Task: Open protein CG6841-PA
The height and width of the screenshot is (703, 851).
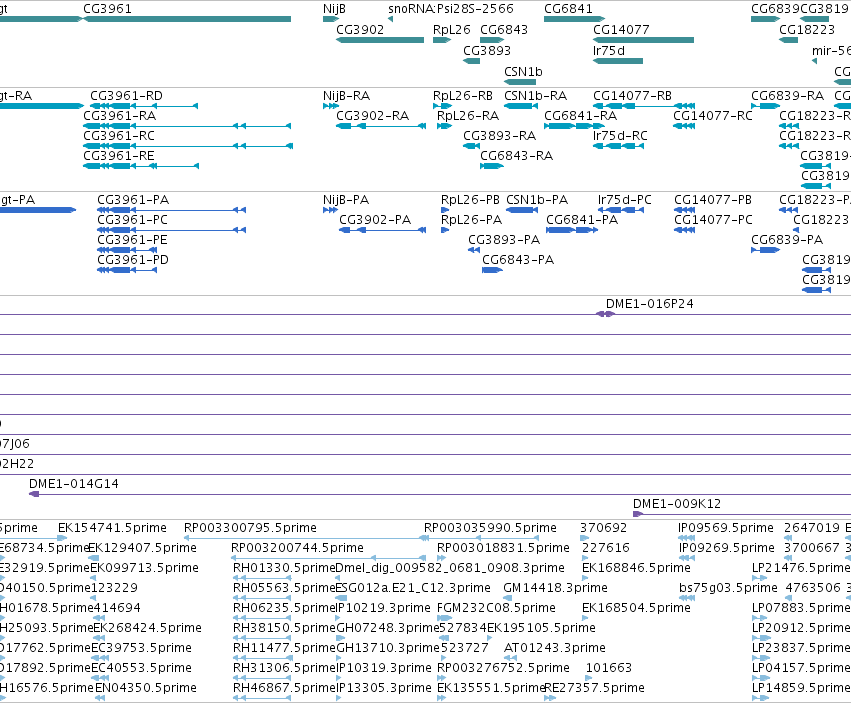Action: pos(582,220)
